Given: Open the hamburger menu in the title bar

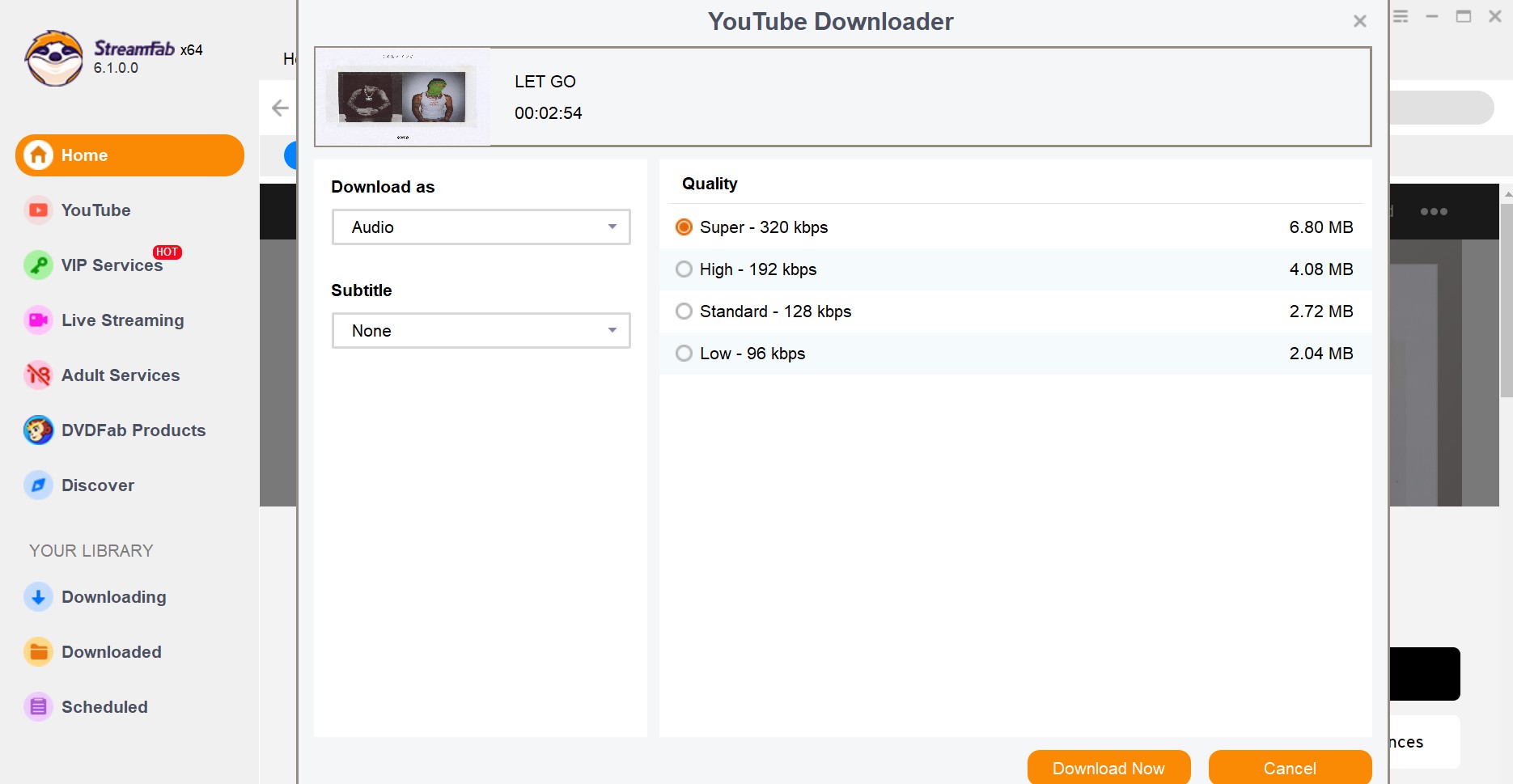Looking at the screenshot, I should (x=1401, y=16).
